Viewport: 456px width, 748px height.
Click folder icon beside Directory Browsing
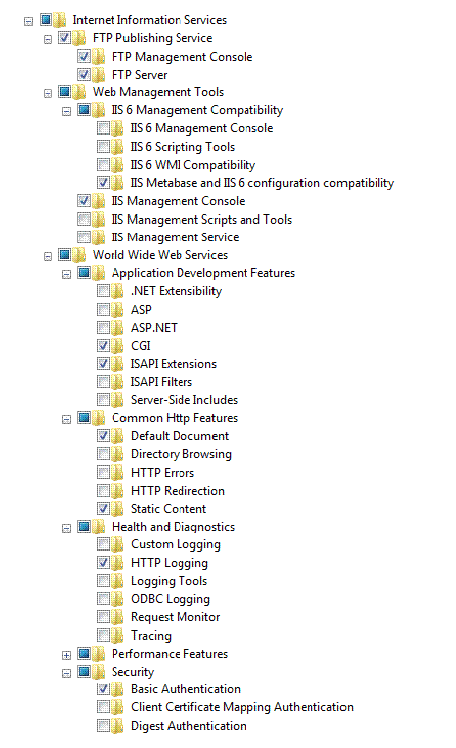tap(117, 454)
